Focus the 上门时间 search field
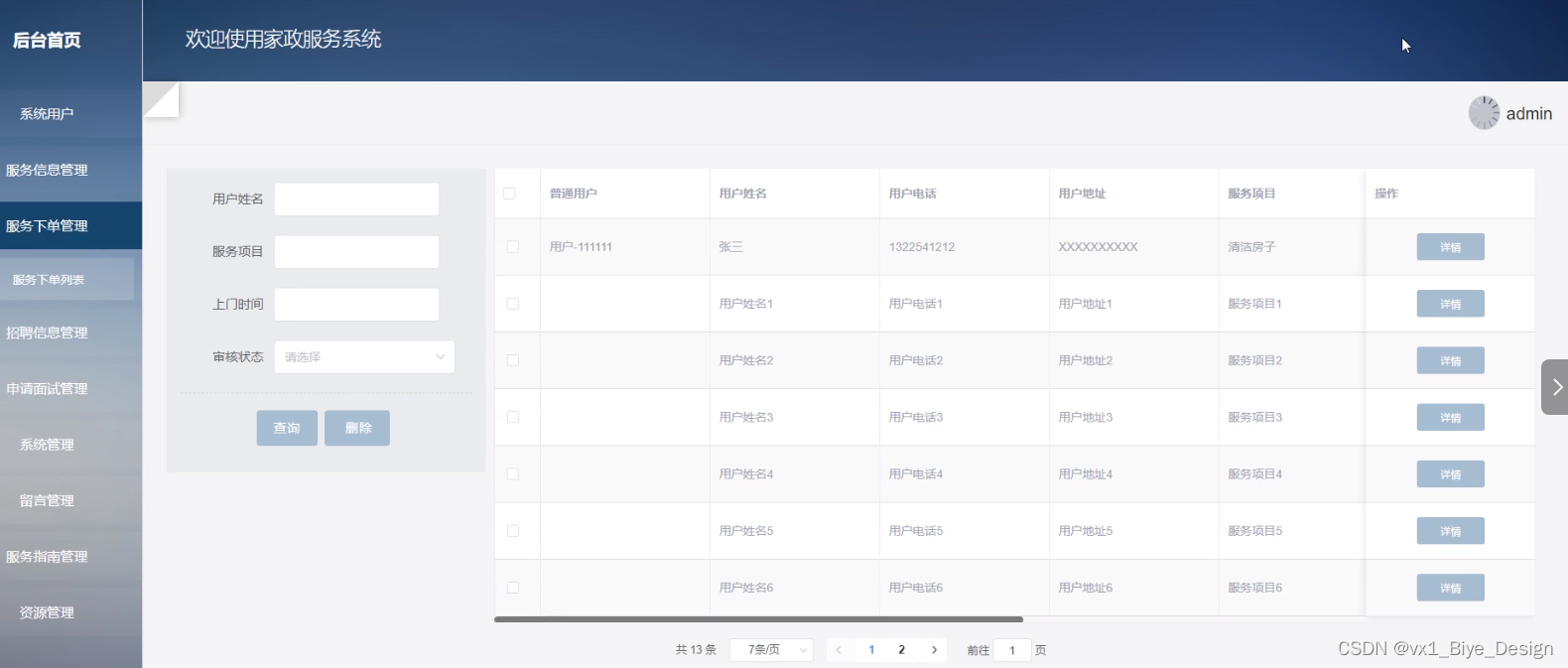The height and width of the screenshot is (668, 1568). coord(356,305)
